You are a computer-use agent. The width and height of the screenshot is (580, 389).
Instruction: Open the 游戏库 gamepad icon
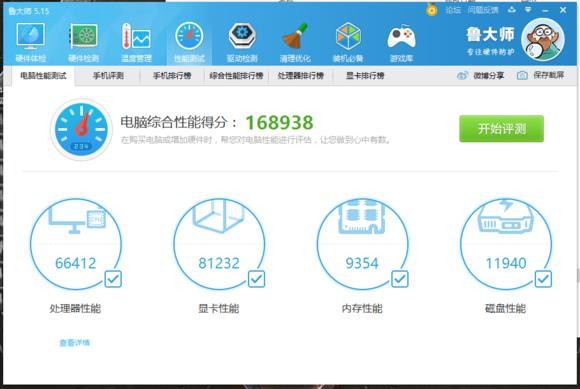click(x=401, y=37)
